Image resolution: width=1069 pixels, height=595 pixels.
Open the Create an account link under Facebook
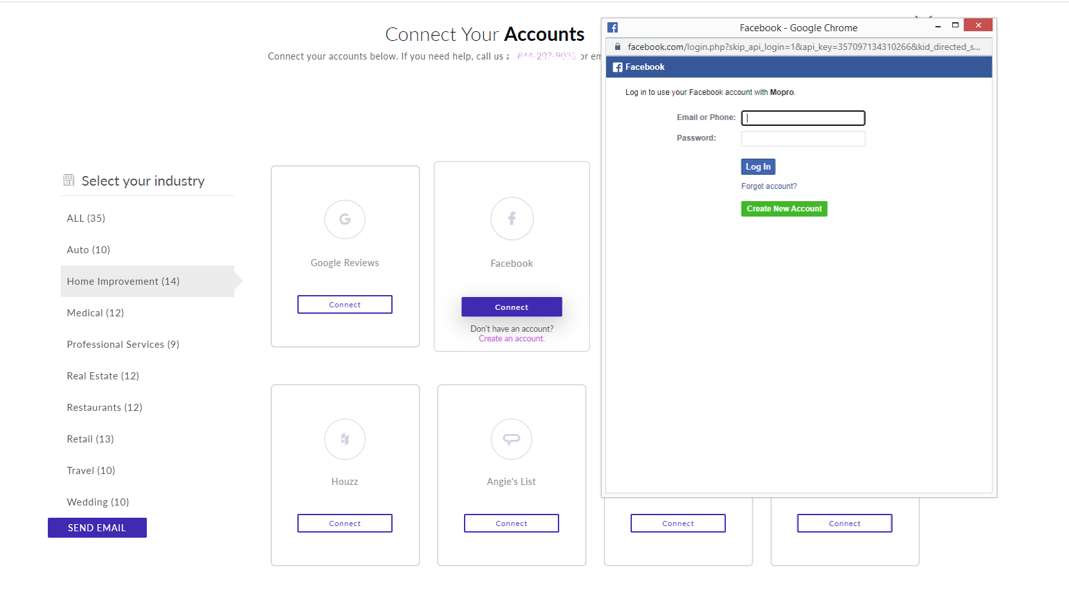[x=511, y=339]
